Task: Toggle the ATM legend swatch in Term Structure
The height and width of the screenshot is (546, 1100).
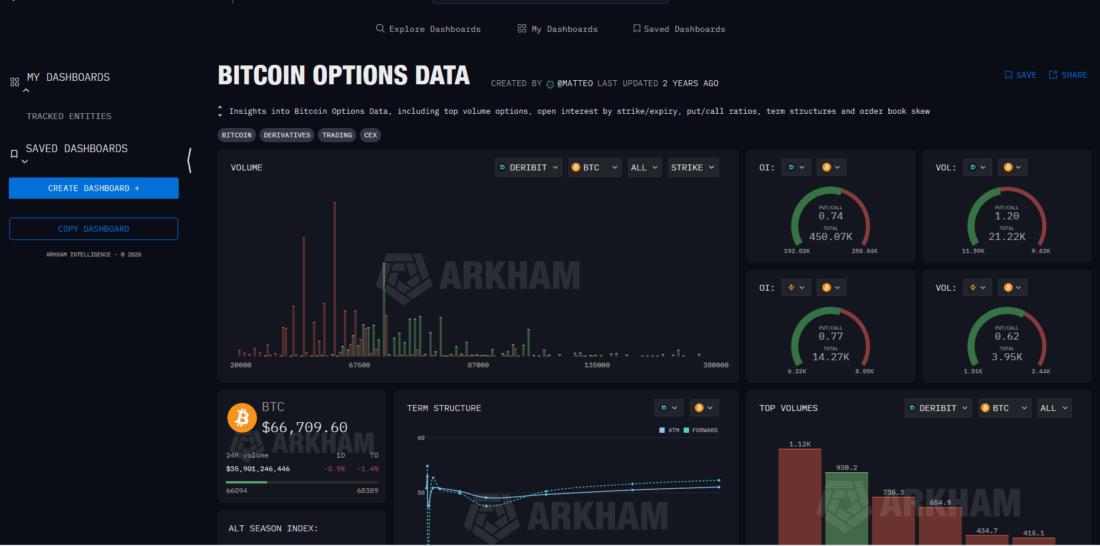Action: 662,430
